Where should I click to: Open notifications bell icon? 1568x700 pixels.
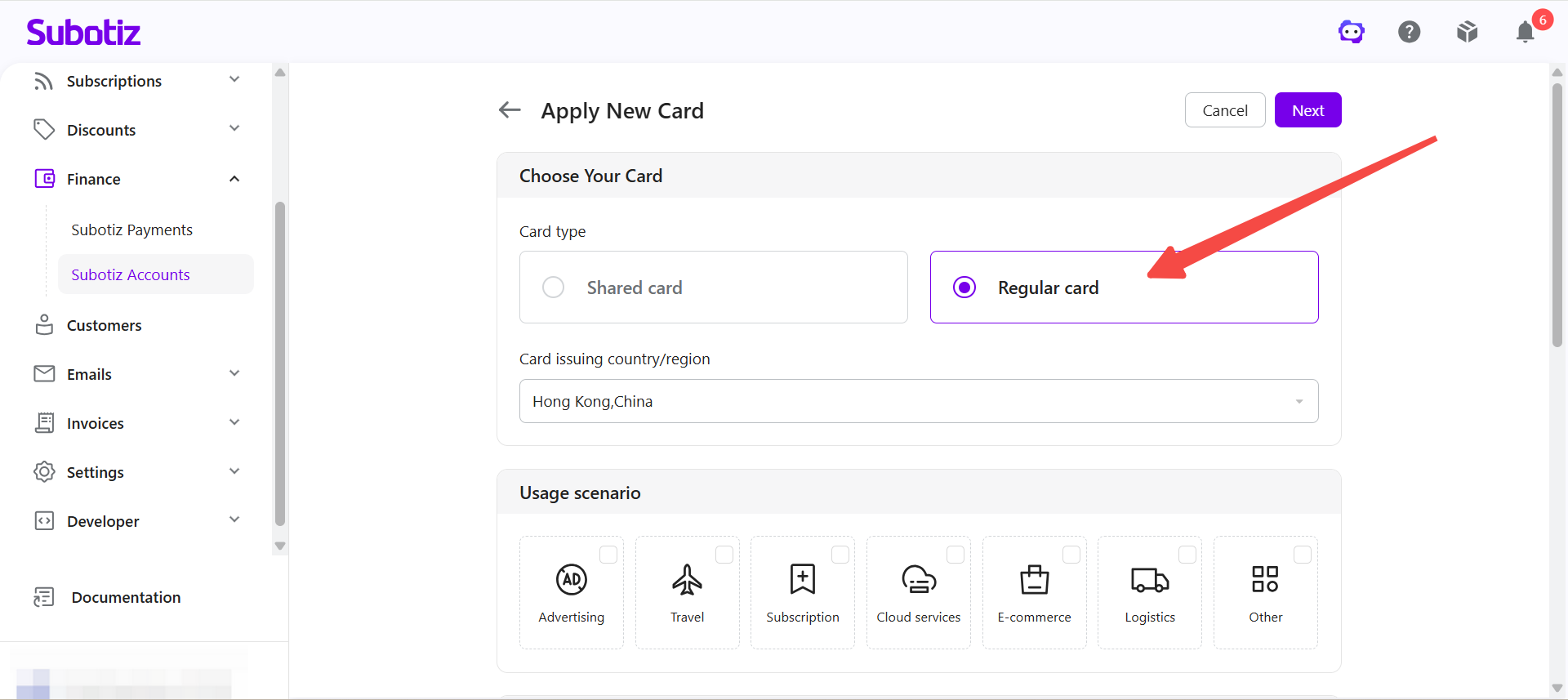click(x=1526, y=32)
